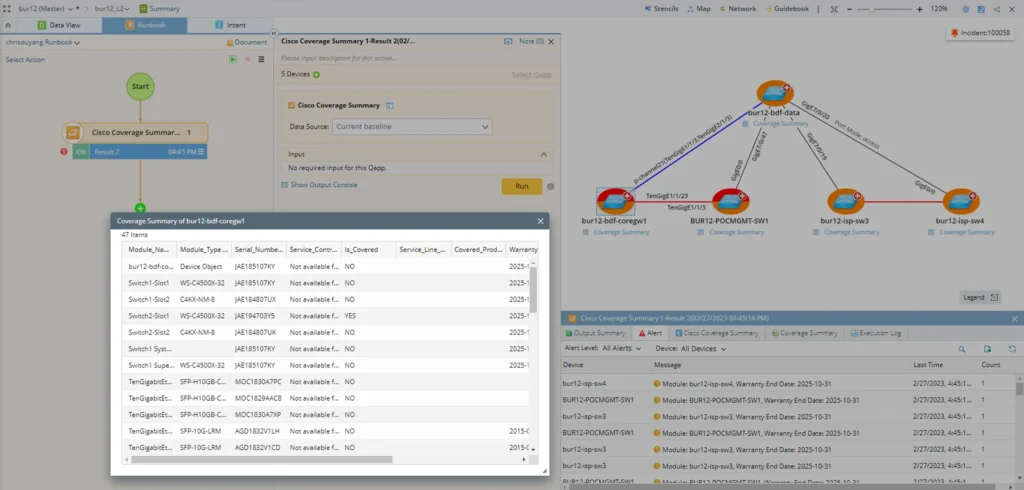Collapse the Input section
Screen dimensions: 1024x490
click(x=543, y=154)
